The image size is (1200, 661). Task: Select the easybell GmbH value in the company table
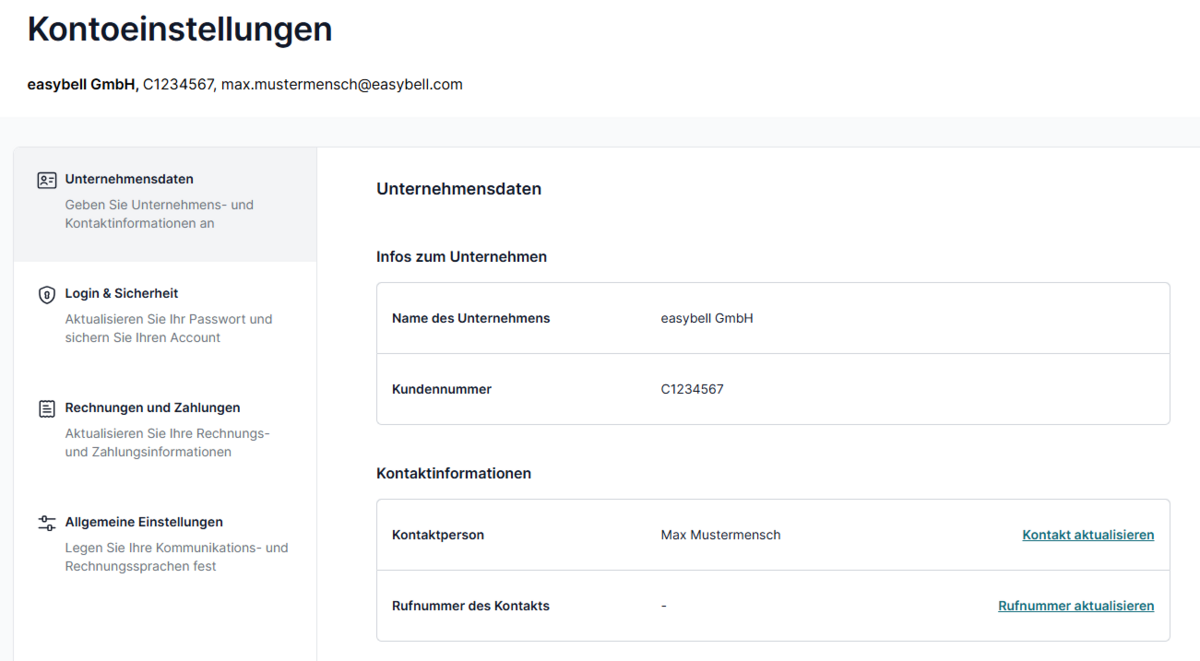[706, 318]
